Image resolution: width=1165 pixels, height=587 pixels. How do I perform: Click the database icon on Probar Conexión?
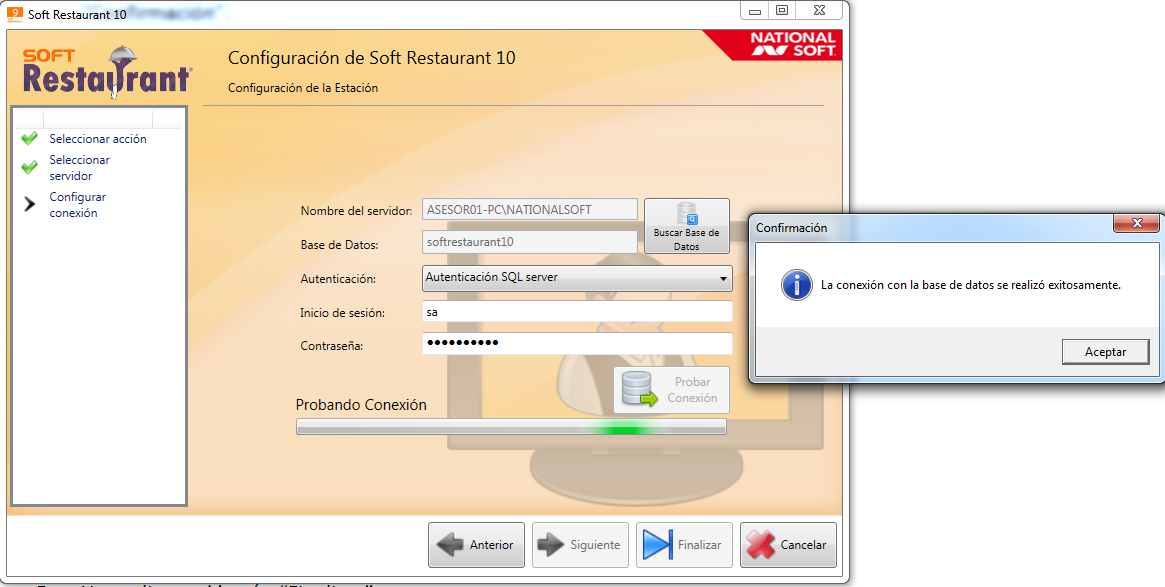tap(639, 389)
